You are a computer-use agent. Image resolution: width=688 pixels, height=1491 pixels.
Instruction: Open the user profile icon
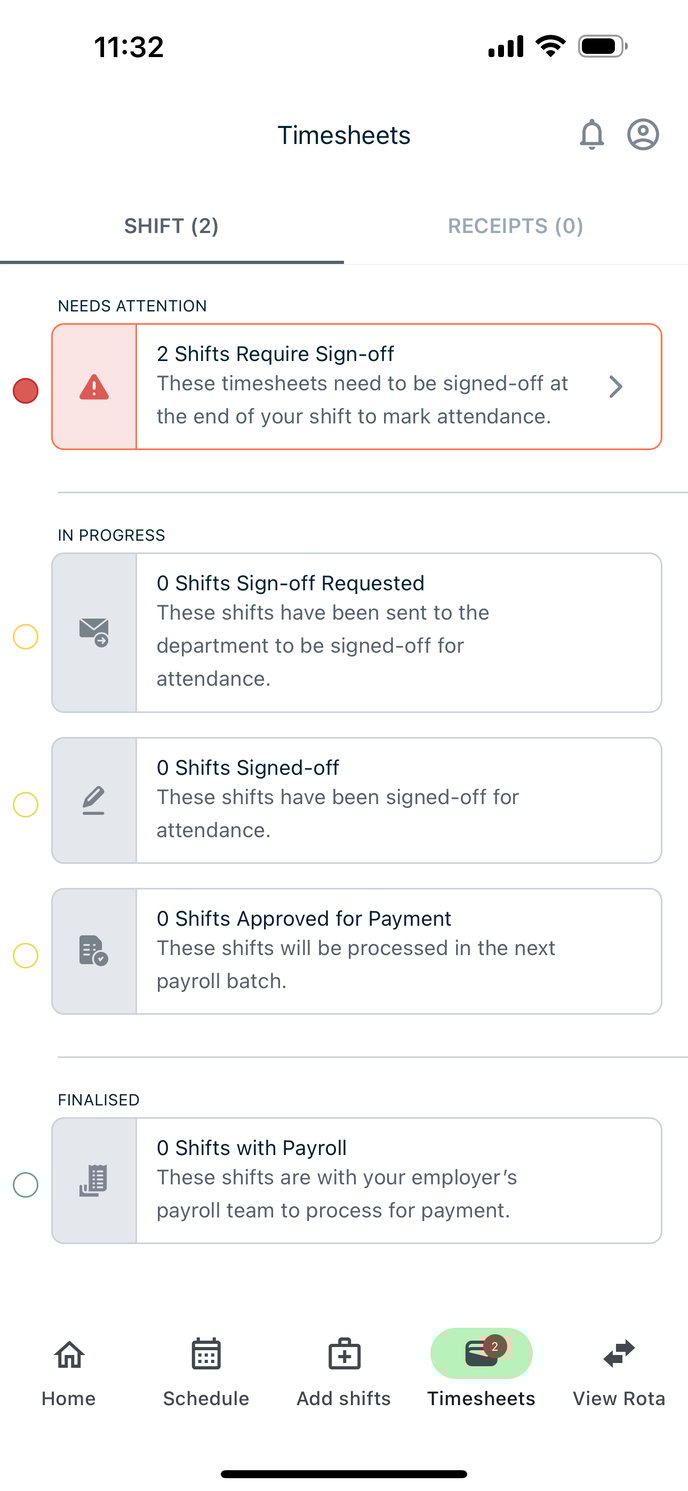tap(643, 135)
